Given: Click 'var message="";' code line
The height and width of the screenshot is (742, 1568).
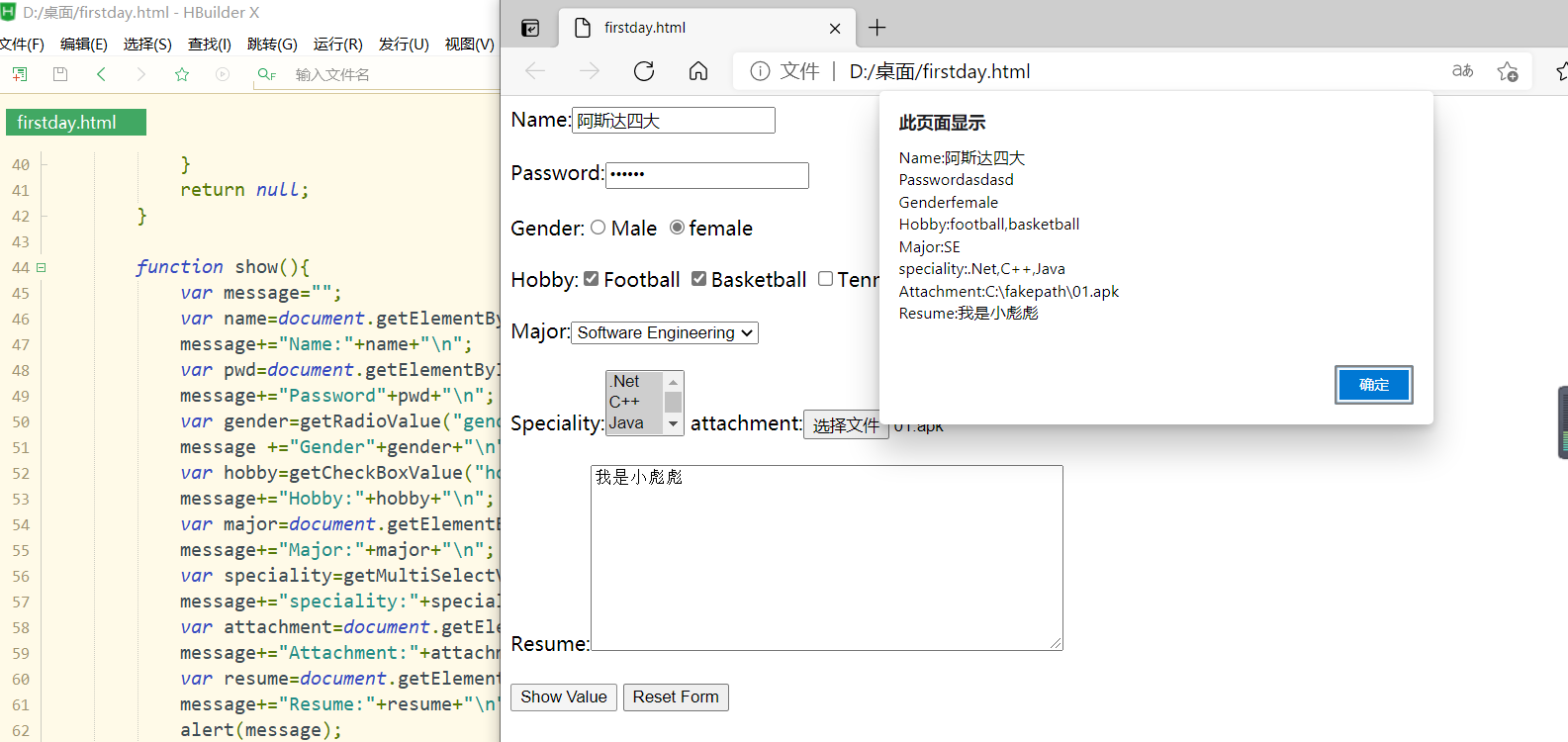Looking at the screenshot, I should pos(261,293).
